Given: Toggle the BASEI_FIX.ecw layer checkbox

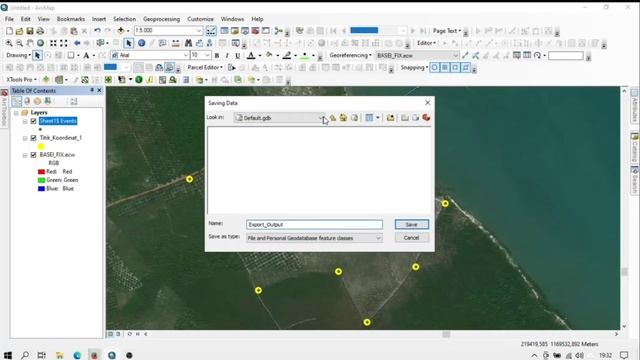Looking at the screenshot, I should coord(33,155).
